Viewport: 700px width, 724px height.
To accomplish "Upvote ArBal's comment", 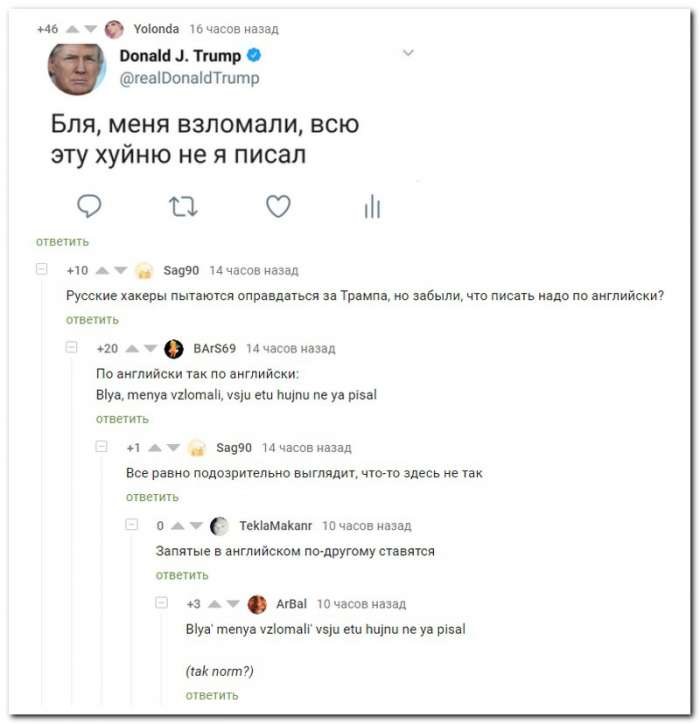I will 215,604.
